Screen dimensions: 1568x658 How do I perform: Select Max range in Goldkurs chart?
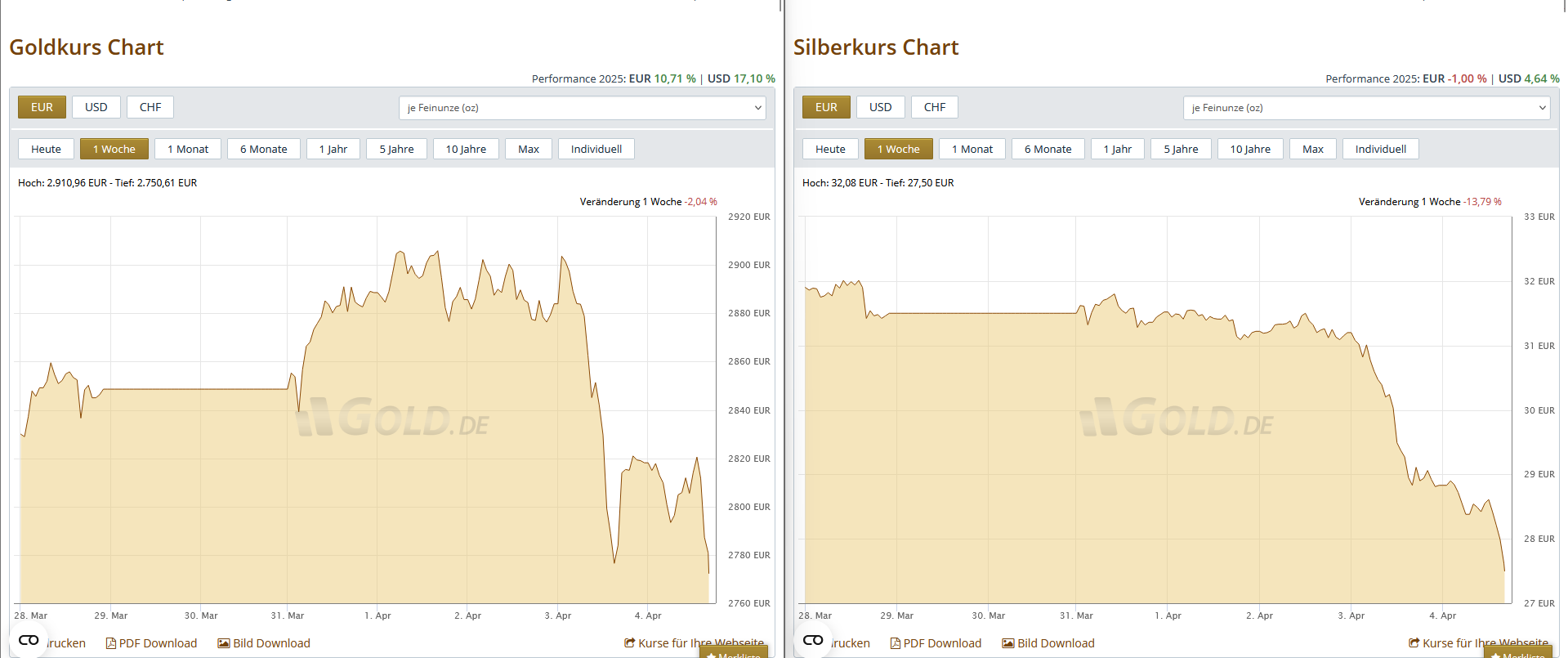tap(529, 149)
